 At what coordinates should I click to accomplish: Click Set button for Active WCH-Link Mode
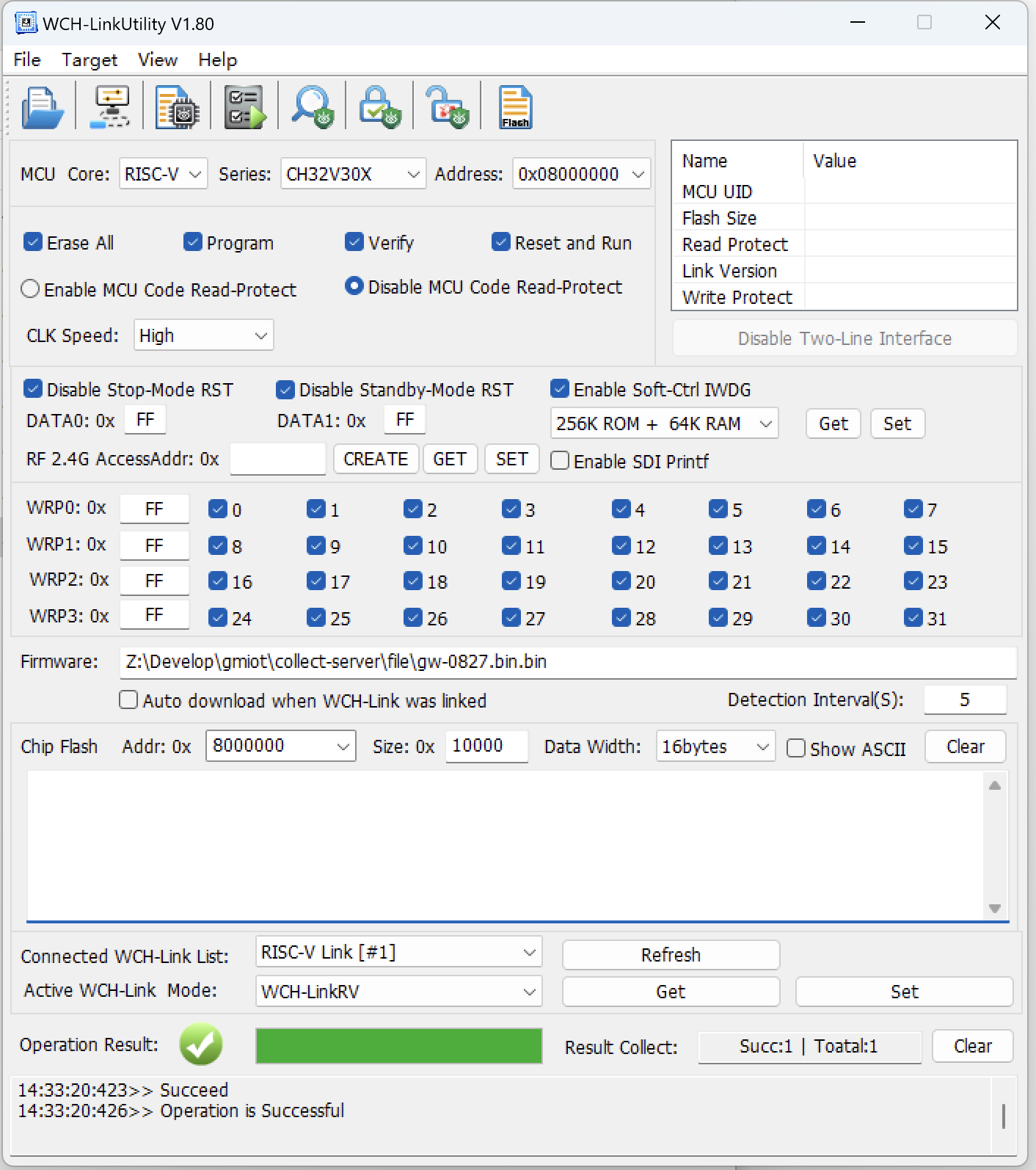tap(904, 992)
